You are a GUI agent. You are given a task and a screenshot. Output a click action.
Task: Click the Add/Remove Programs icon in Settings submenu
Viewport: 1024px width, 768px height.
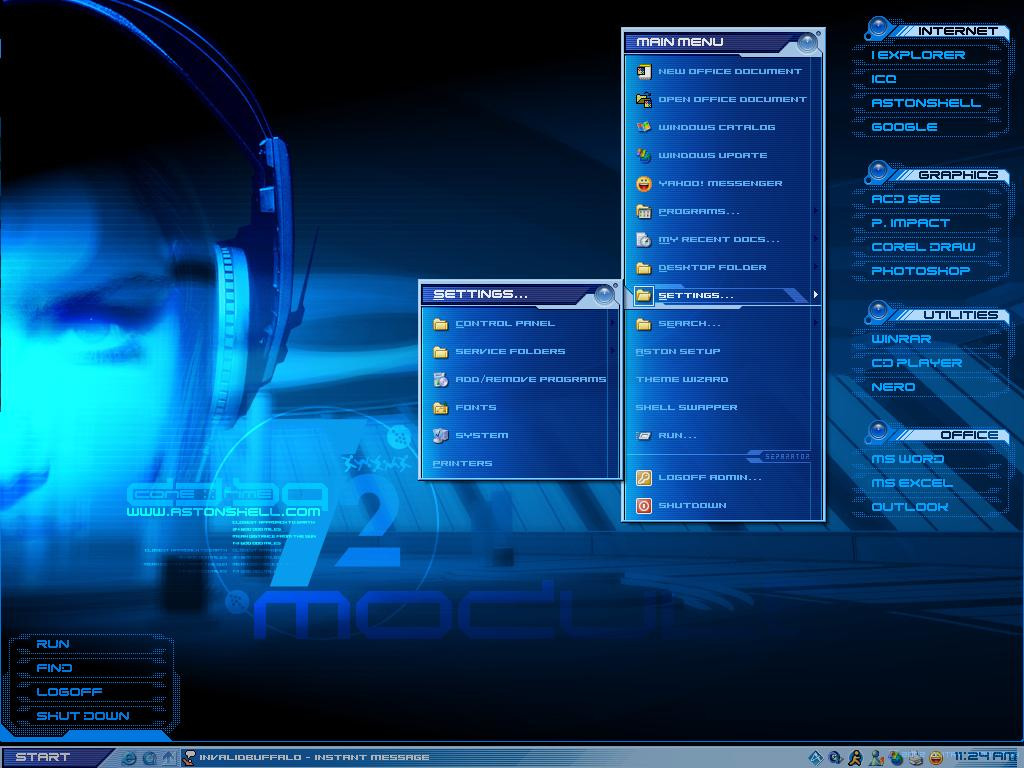[x=441, y=379]
